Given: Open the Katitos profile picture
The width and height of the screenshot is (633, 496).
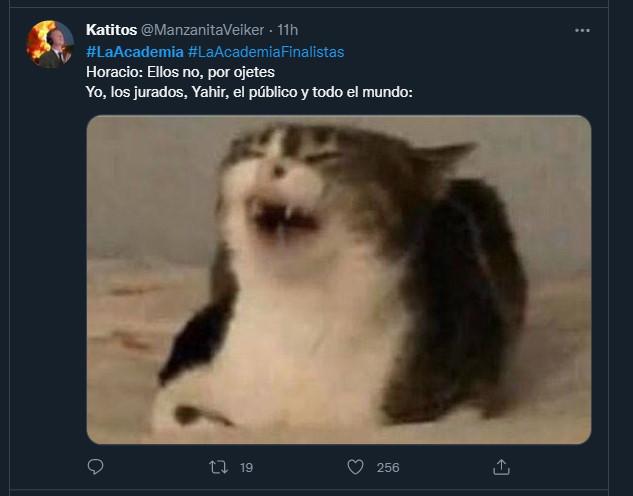Looking at the screenshot, I should [50, 44].
